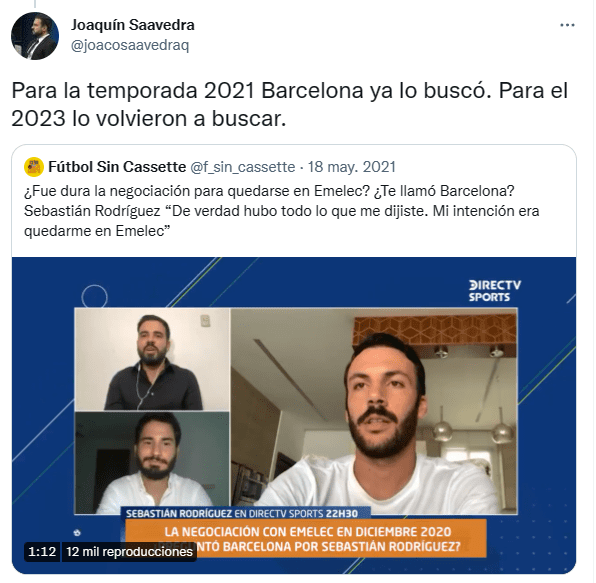Open the quoted tweet text about Emelec
The image size is (596, 583).
tap(282, 211)
